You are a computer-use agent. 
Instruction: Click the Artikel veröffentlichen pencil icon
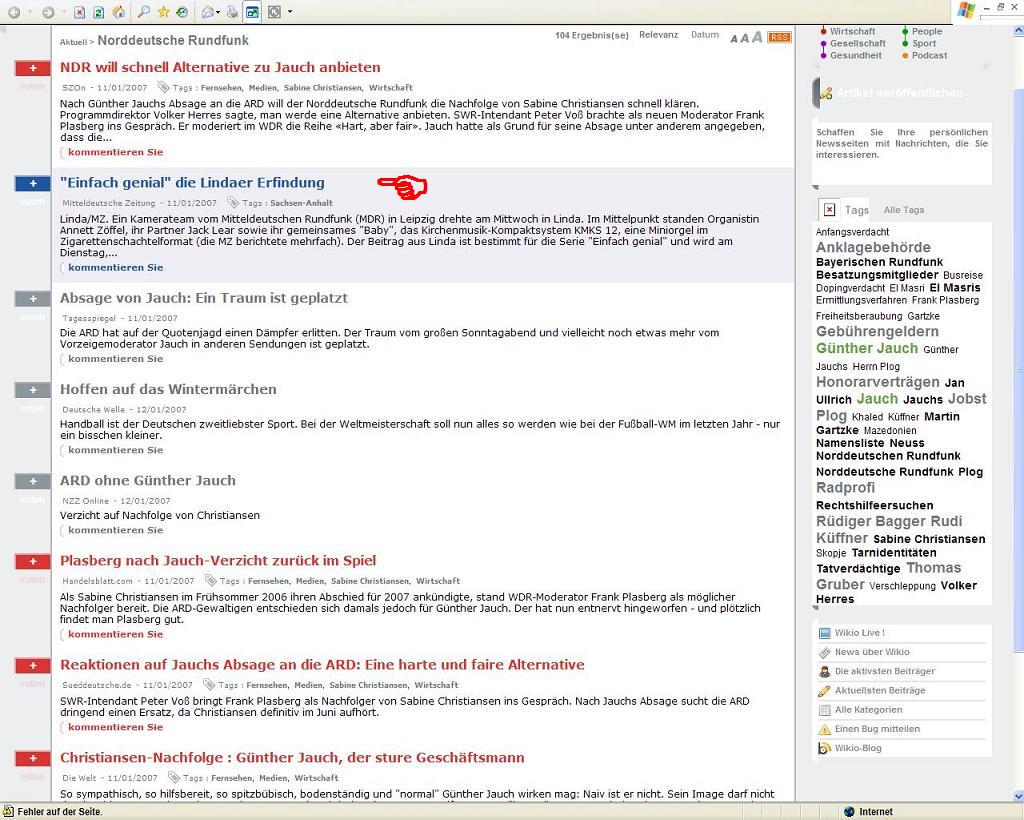coord(825,93)
